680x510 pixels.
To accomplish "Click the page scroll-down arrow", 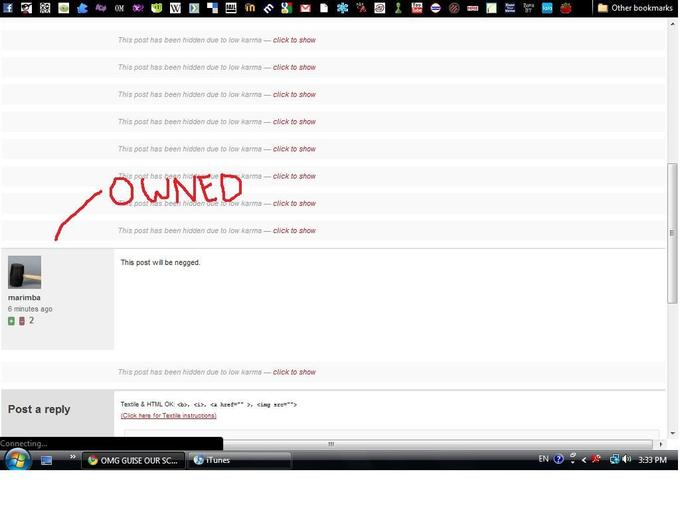I will point(672,433).
